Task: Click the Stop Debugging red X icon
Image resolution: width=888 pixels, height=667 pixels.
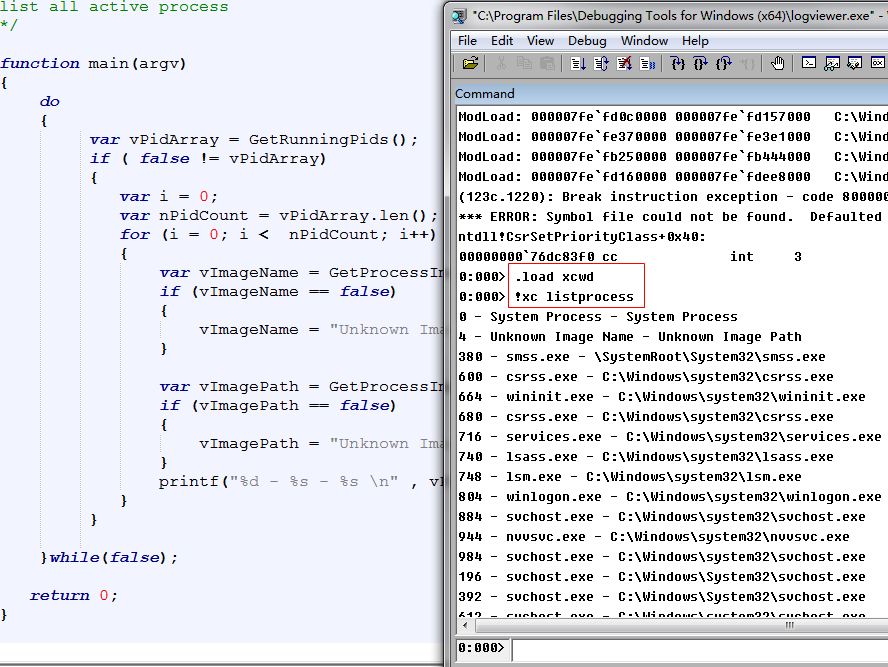Action: coord(624,63)
